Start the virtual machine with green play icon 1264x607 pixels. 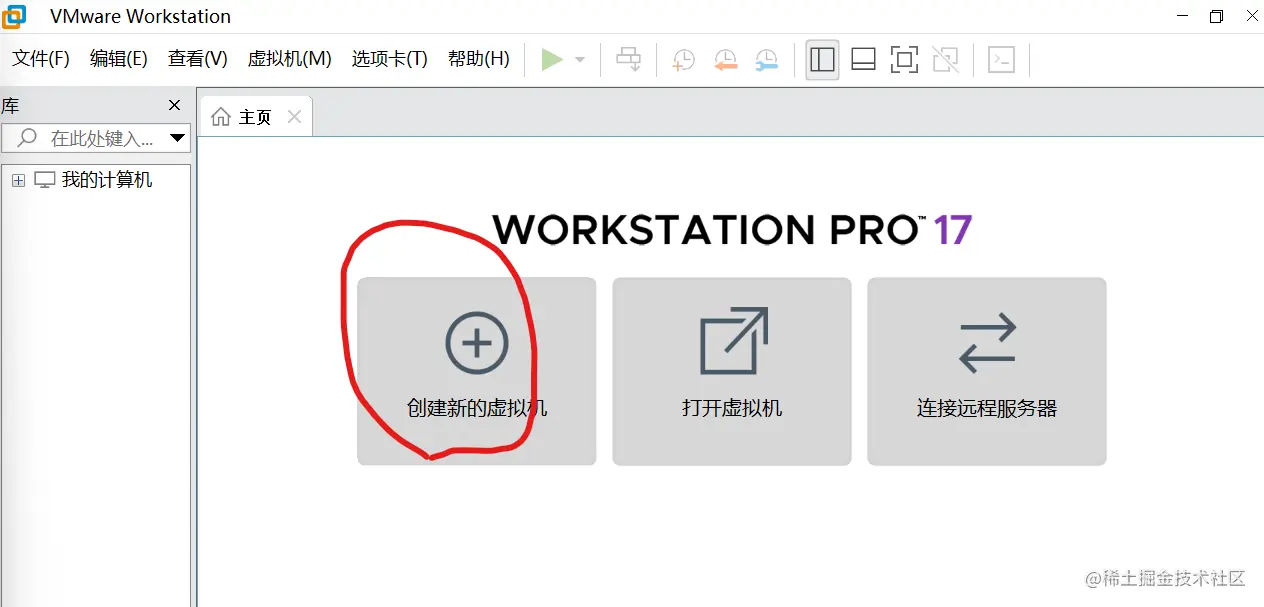[553, 59]
